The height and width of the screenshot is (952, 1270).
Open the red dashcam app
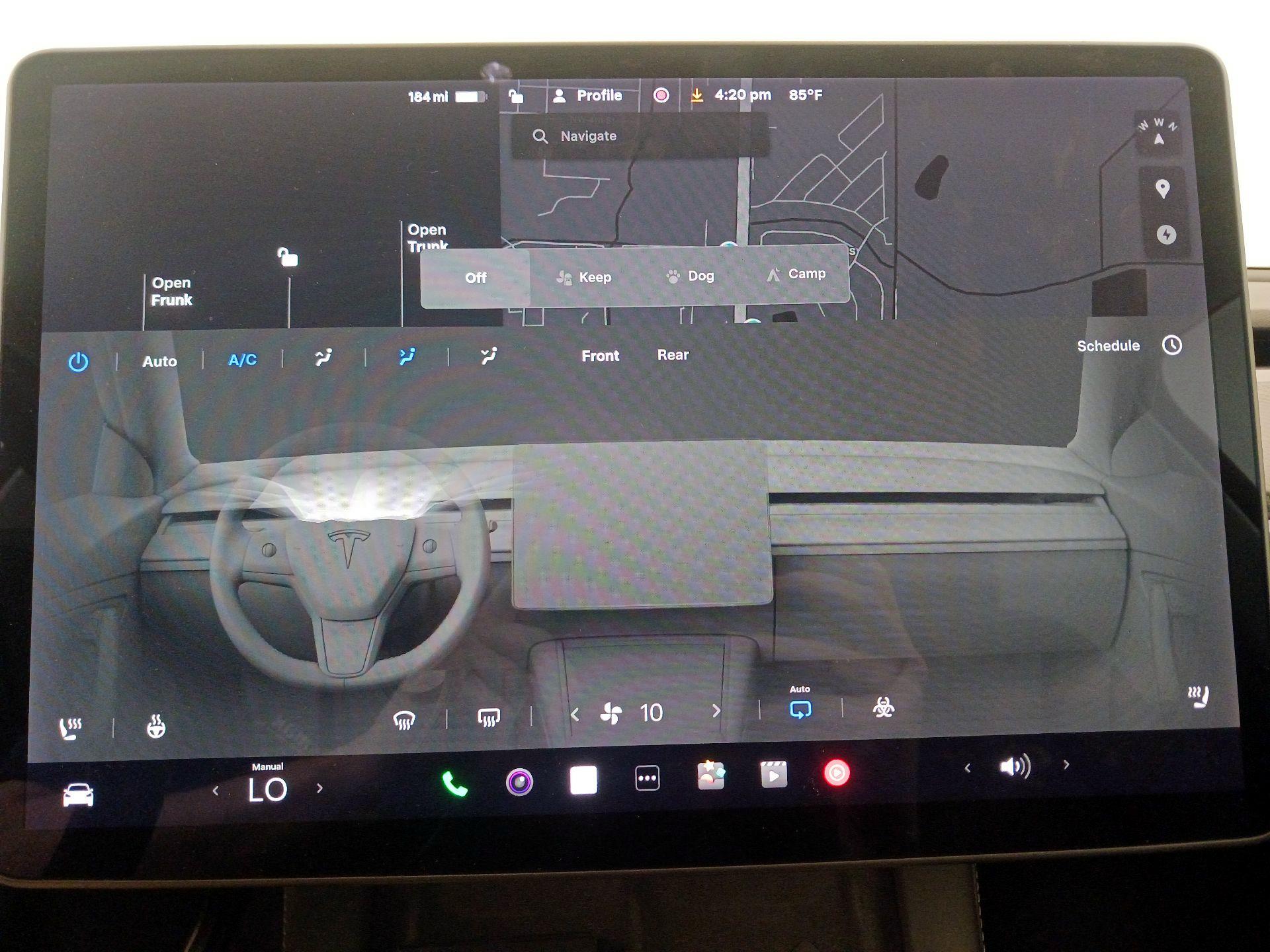click(837, 772)
